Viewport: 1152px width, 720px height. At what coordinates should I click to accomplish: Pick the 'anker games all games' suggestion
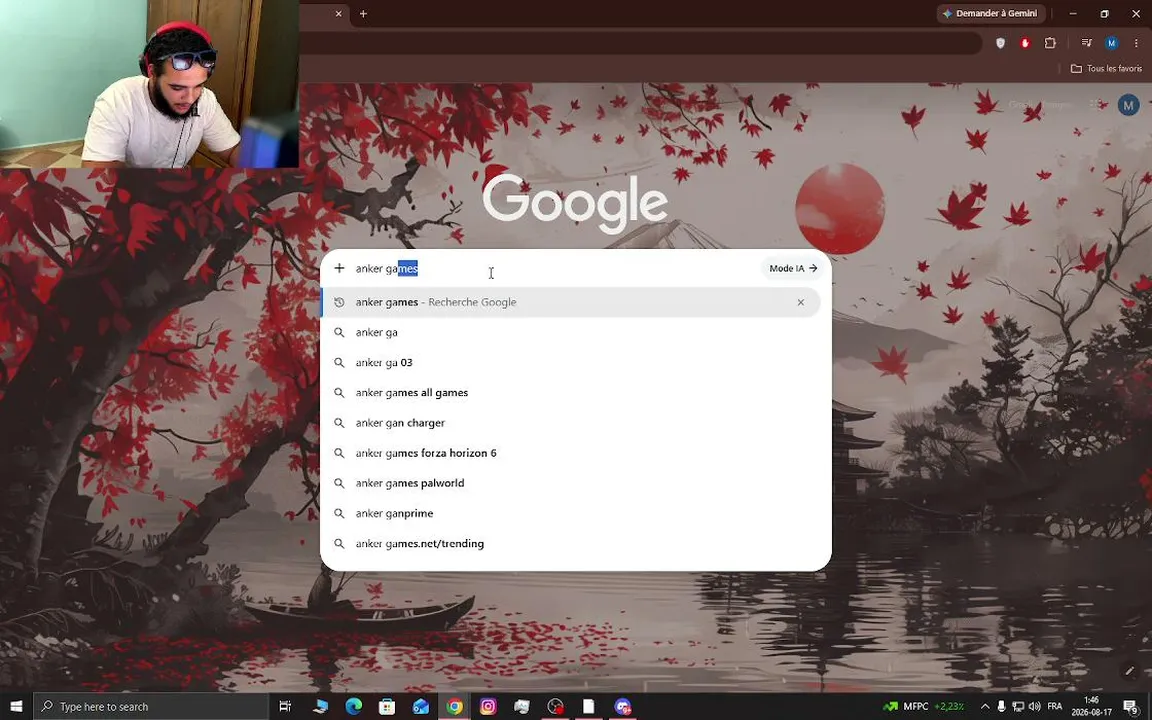click(571, 392)
